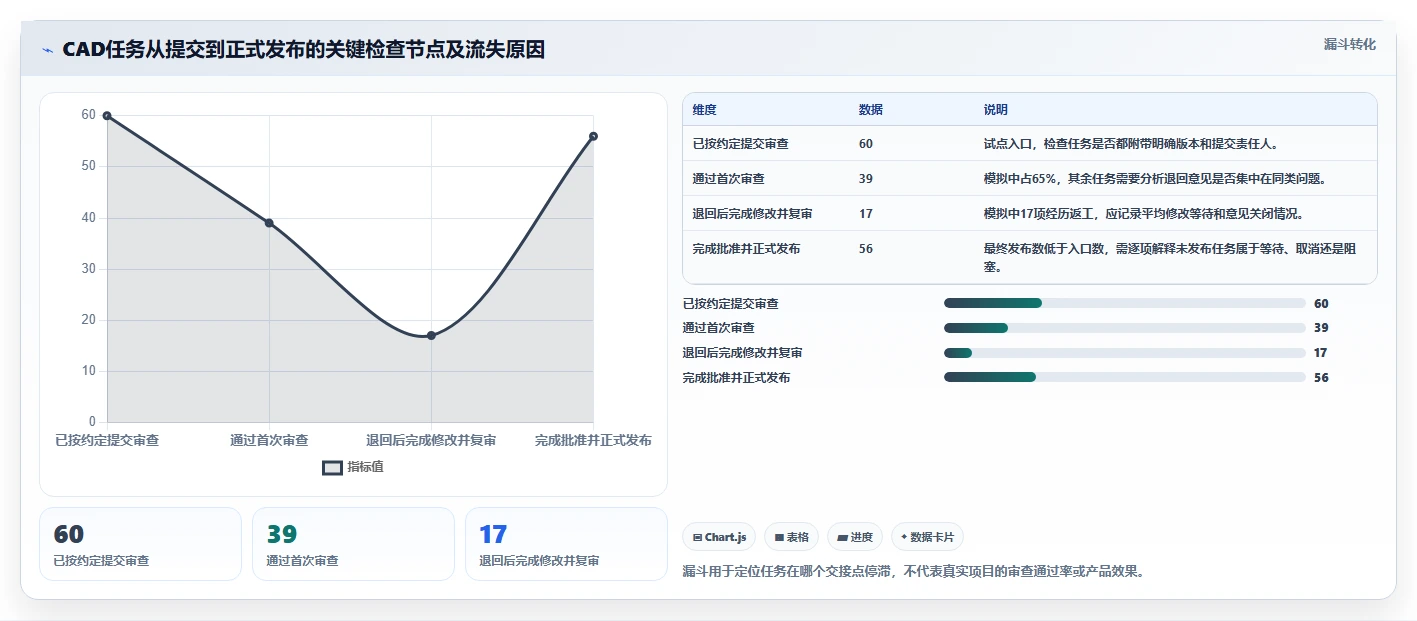The image size is (1417, 621).
Task: Click table cell 完成批准并正式发布 in 维度 column
Action: pyautogui.click(x=747, y=248)
